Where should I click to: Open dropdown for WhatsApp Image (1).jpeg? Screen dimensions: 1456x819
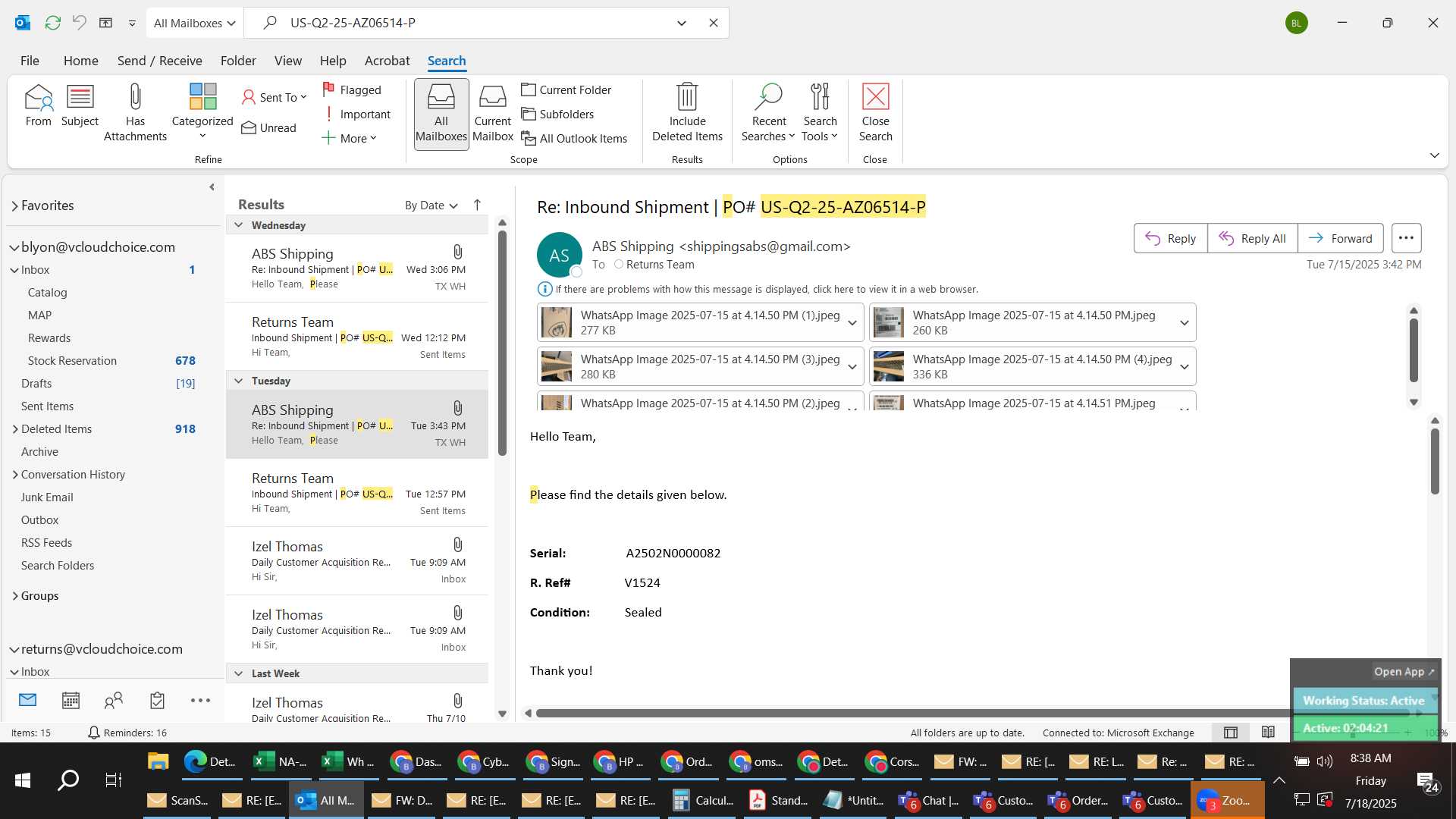(x=852, y=323)
